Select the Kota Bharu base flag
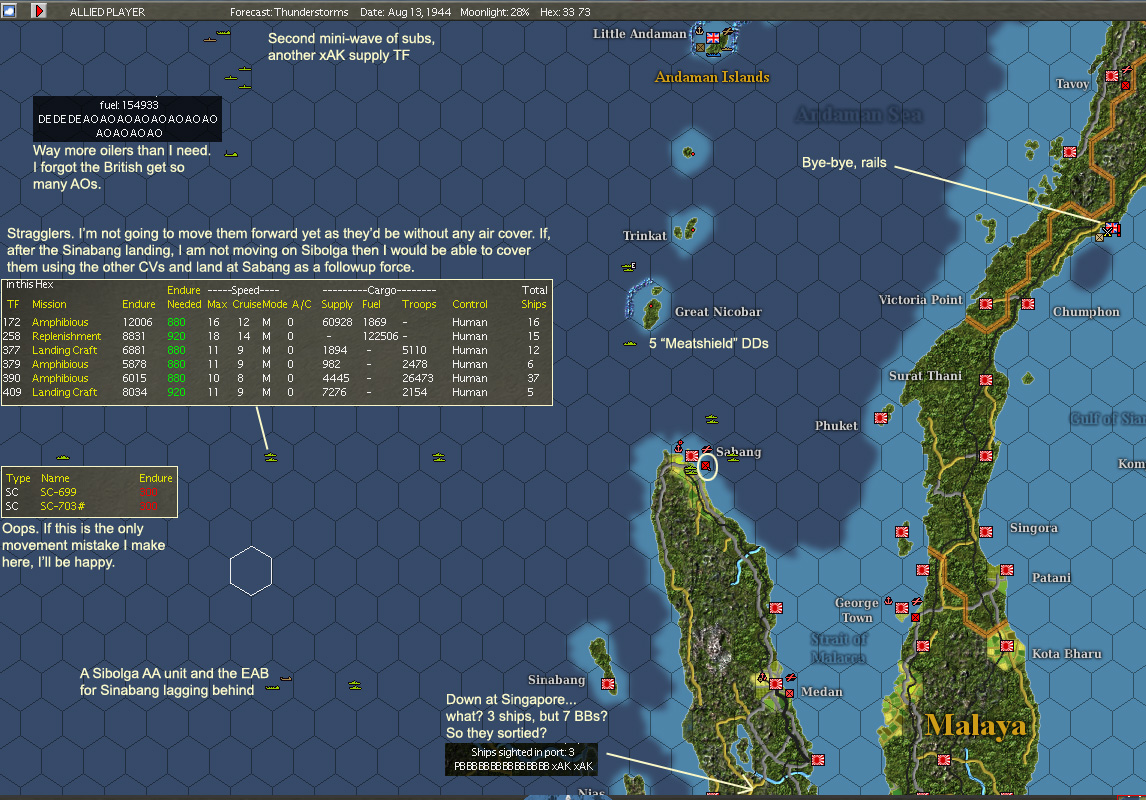1146x800 pixels. (x=1006, y=646)
